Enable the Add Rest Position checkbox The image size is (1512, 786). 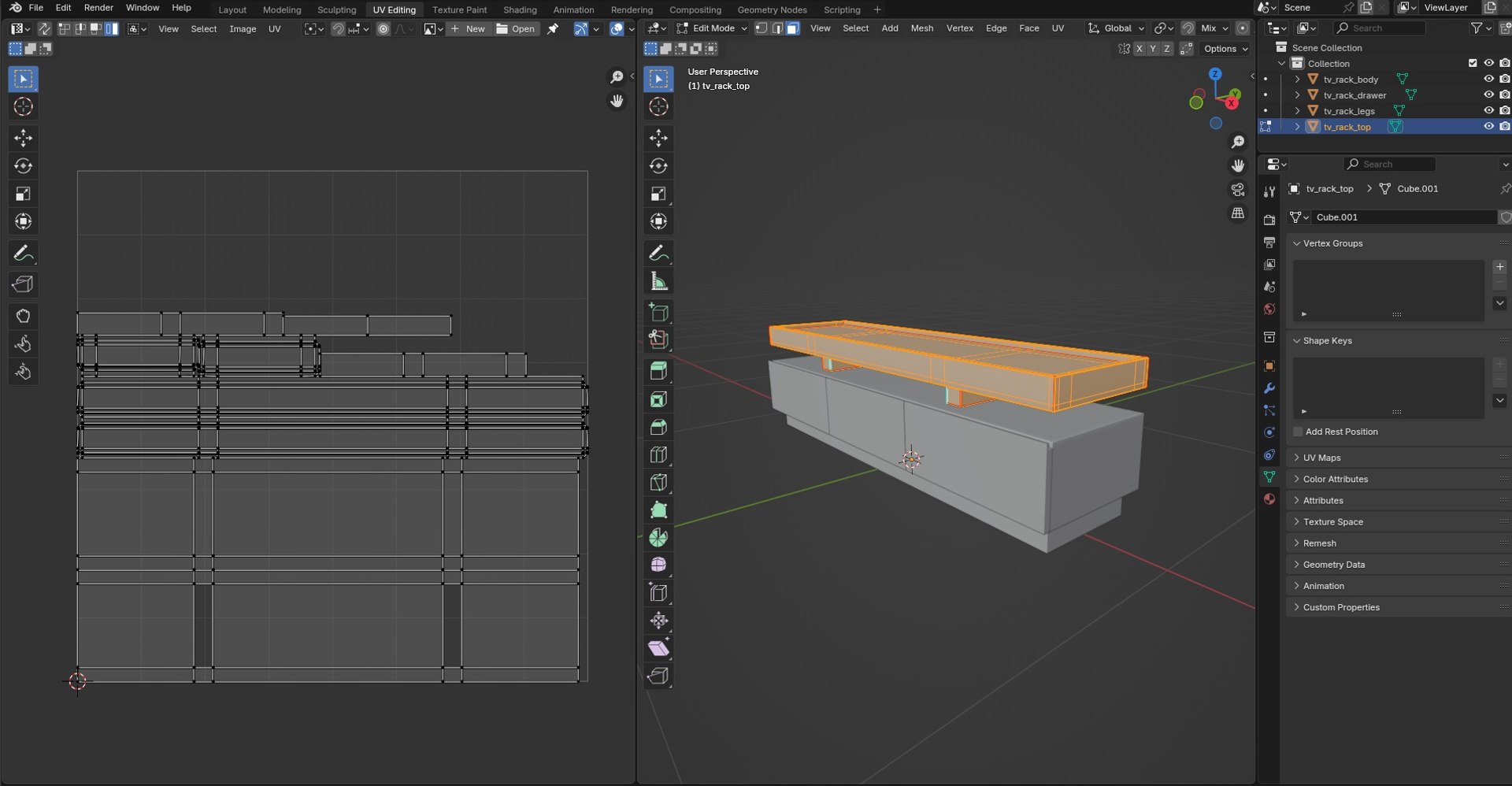coord(1299,432)
